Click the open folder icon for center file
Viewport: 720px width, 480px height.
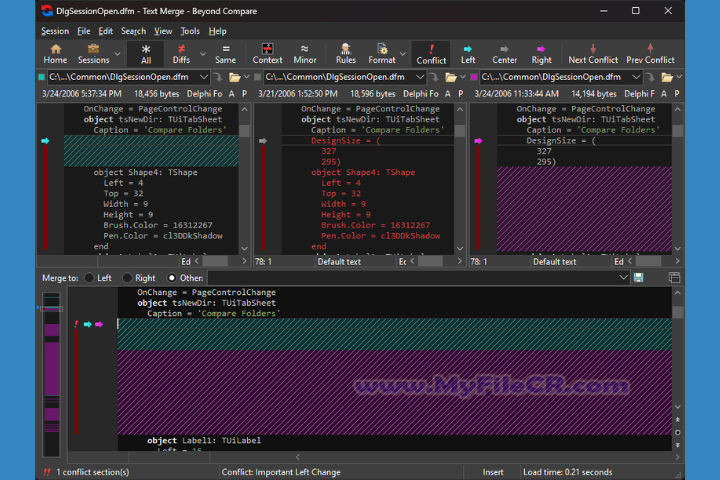(x=451, y=77)
